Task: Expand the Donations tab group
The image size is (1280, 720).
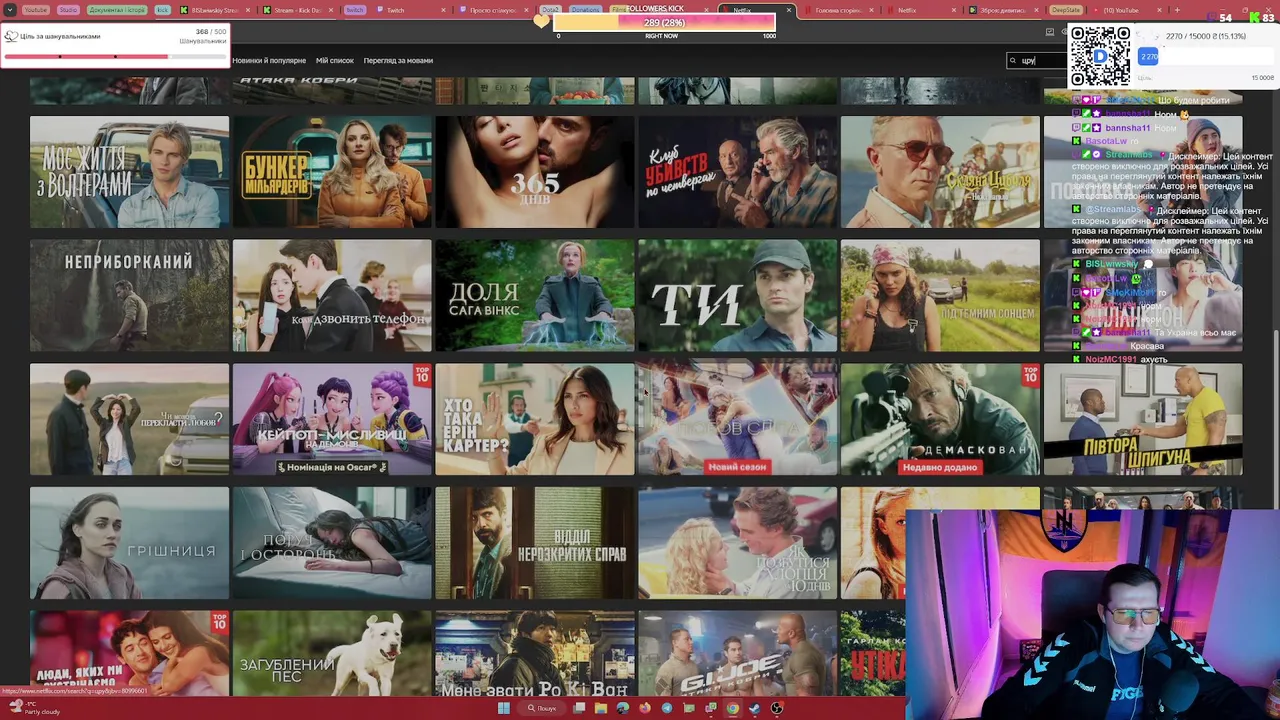Action: (585, 10)
